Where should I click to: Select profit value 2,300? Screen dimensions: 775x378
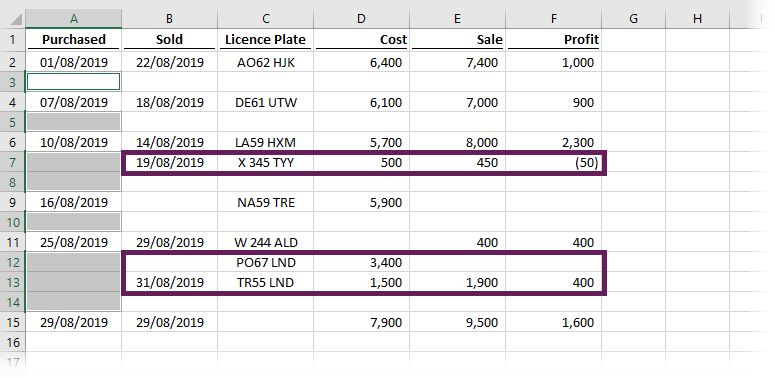(554, 142)
